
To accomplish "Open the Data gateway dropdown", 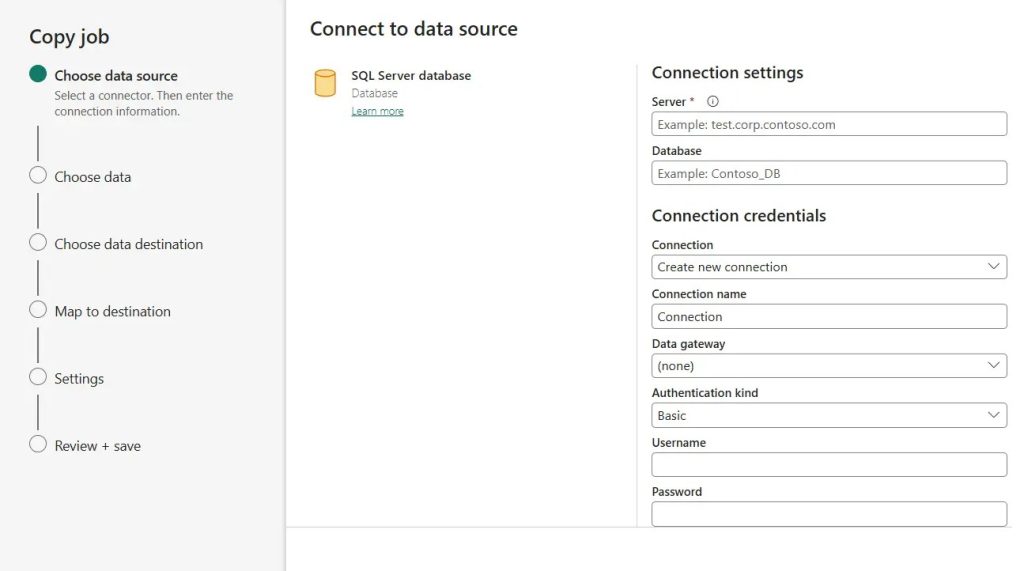I will 829,366.
